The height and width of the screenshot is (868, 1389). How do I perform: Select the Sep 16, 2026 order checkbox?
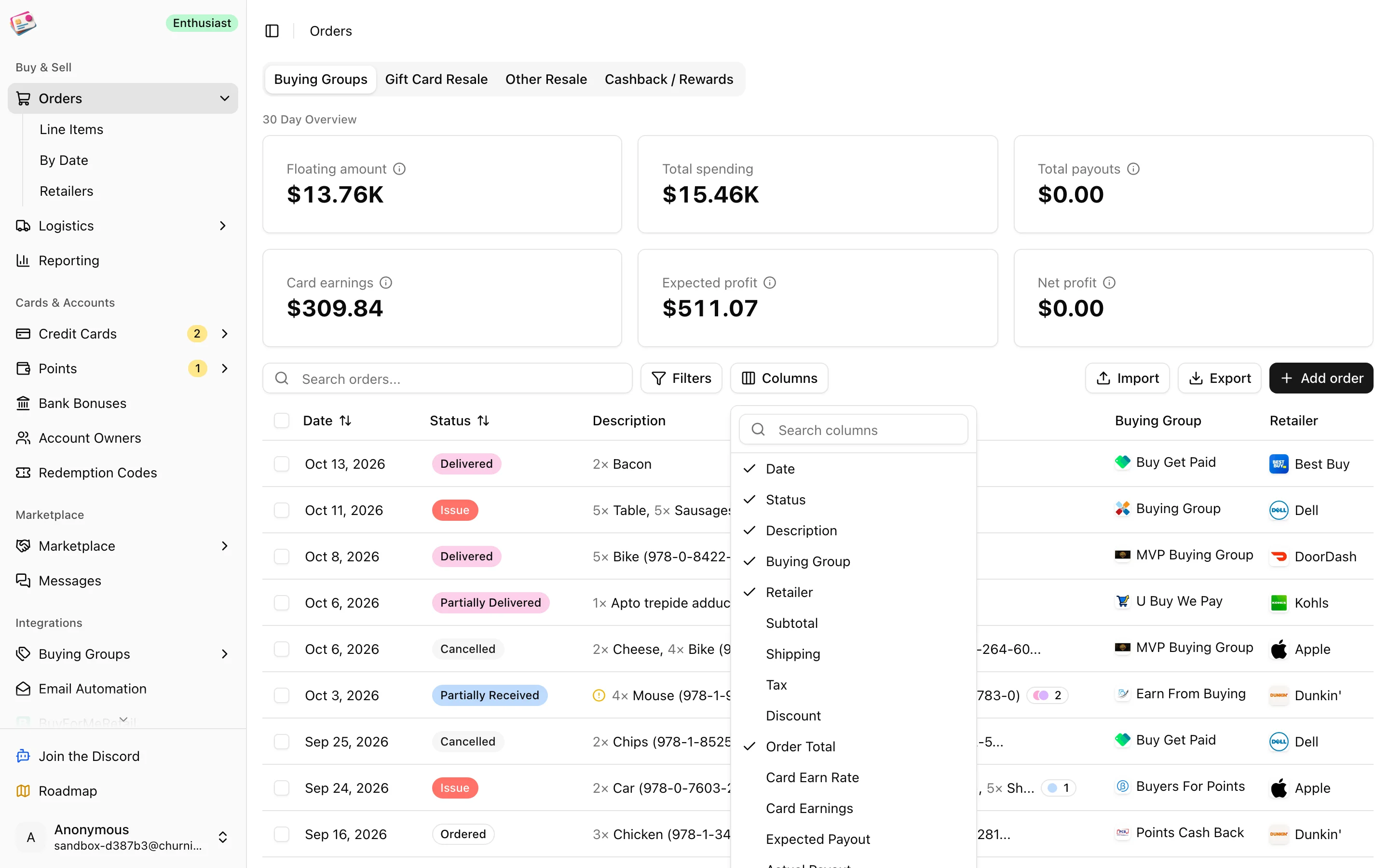coord(281,835)
